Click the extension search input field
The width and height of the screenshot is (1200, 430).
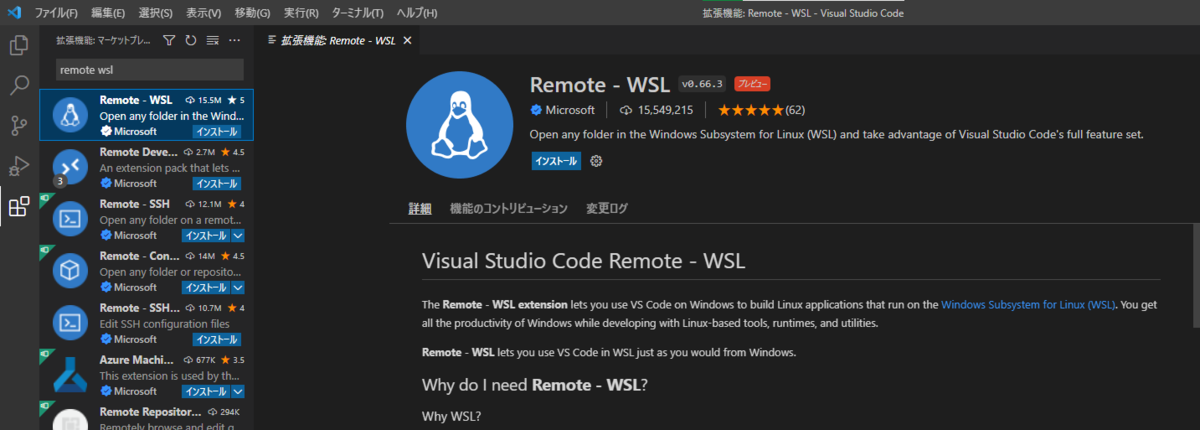click(149, 70)
